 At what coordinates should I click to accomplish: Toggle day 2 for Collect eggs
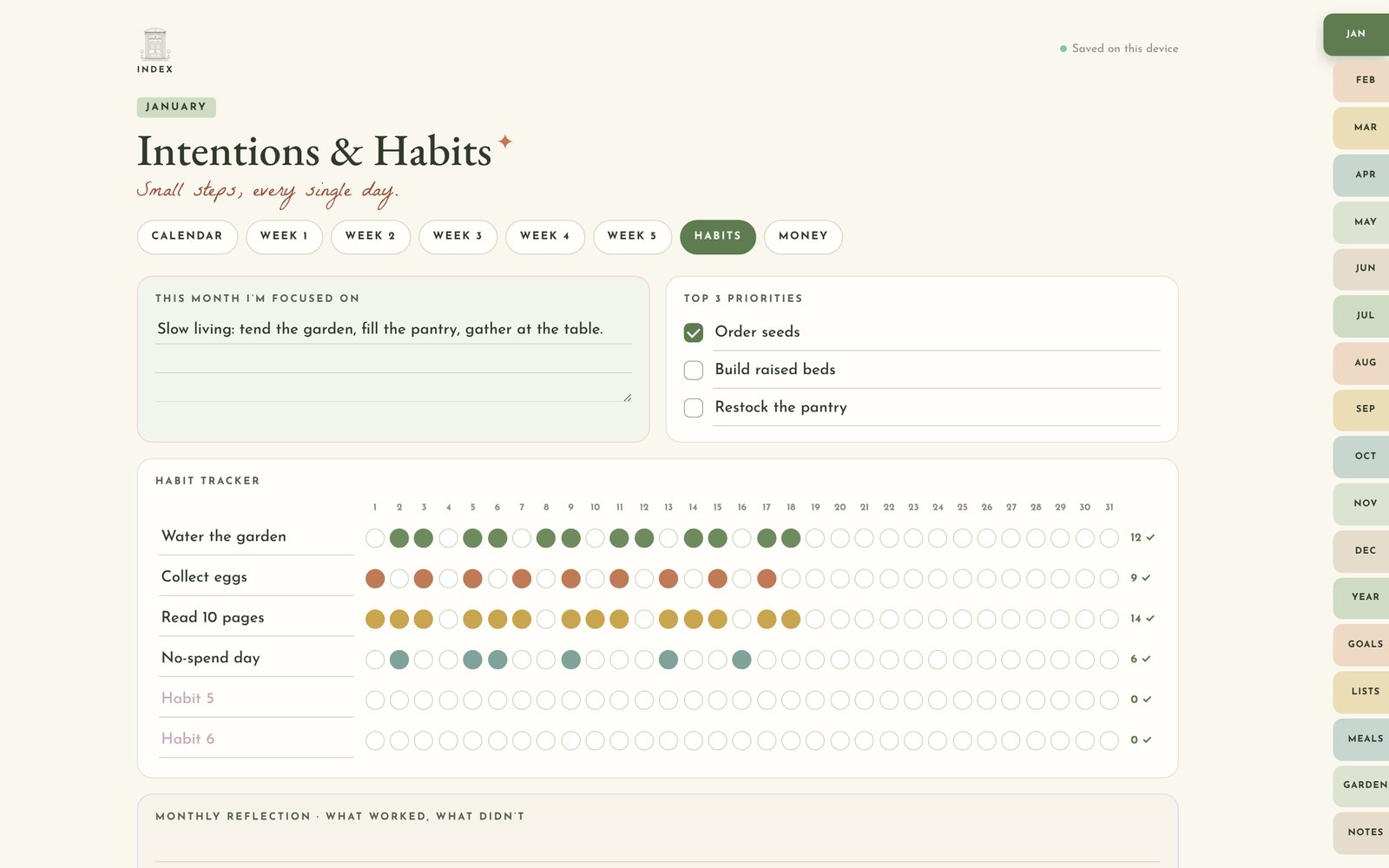[x=399, y=578]
